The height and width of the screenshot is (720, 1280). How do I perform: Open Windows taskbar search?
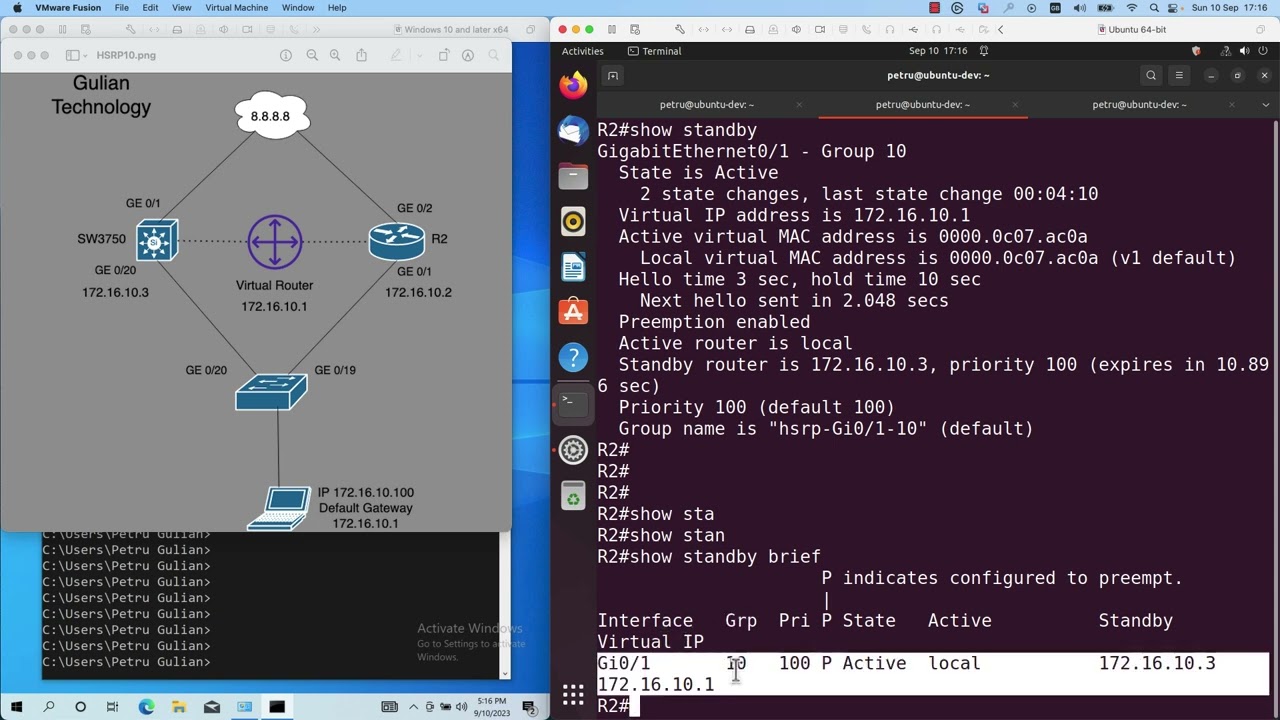[x=49, y=708]
